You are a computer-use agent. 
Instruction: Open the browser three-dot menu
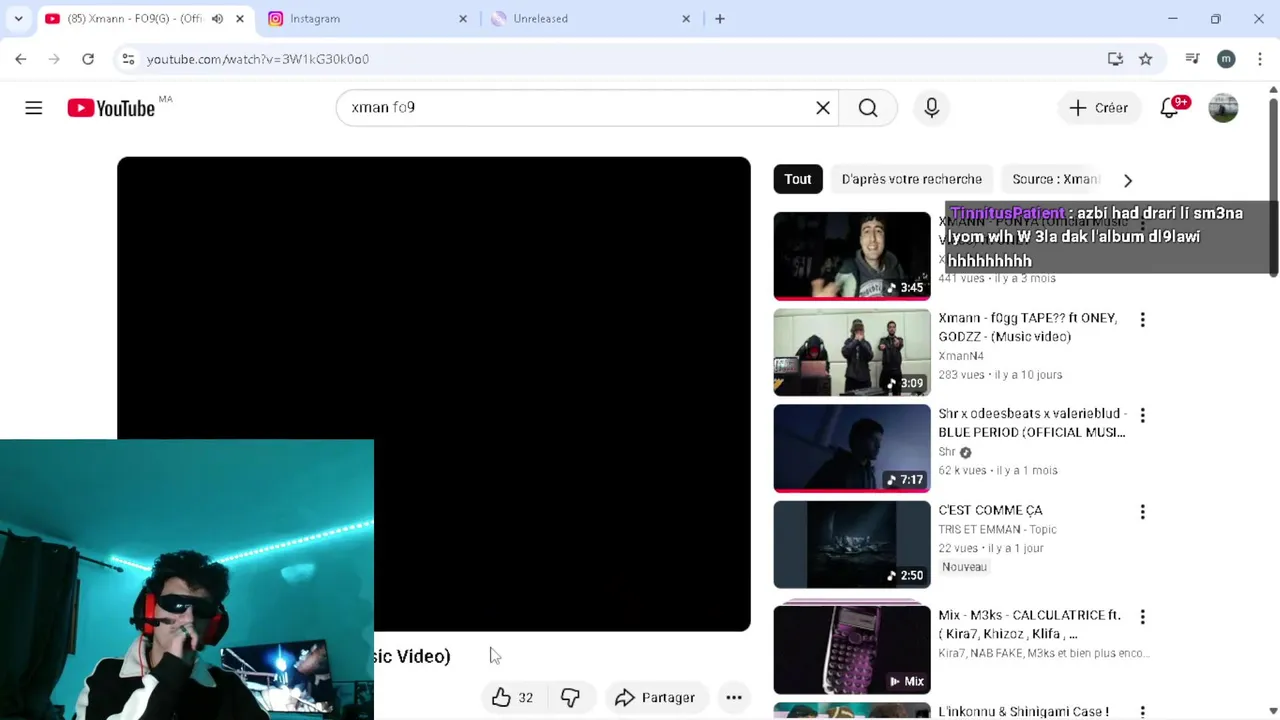tap(1259, 59)
